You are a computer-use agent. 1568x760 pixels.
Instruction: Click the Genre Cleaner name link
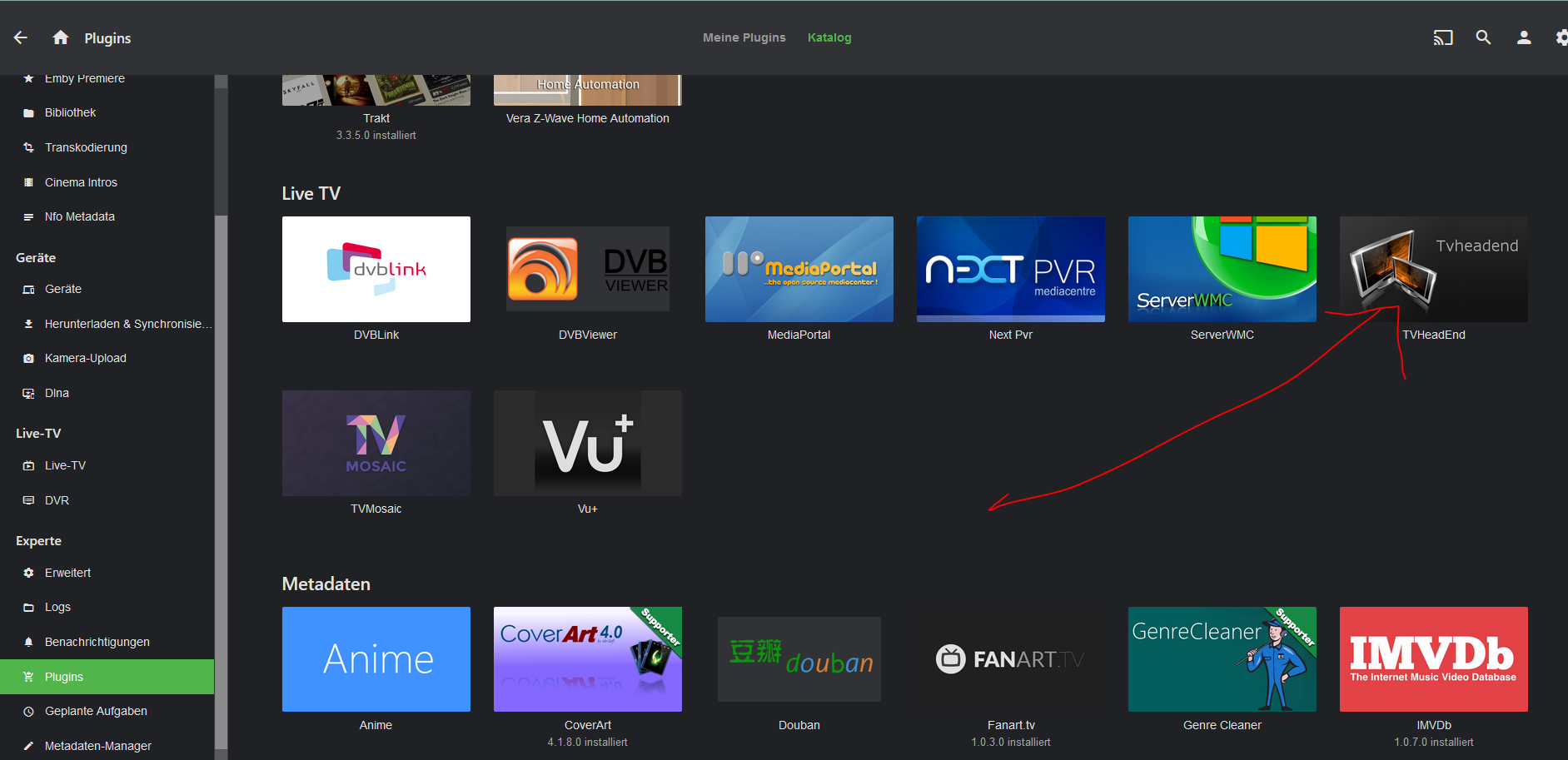pyautogui.click(x=1222, y=725)
